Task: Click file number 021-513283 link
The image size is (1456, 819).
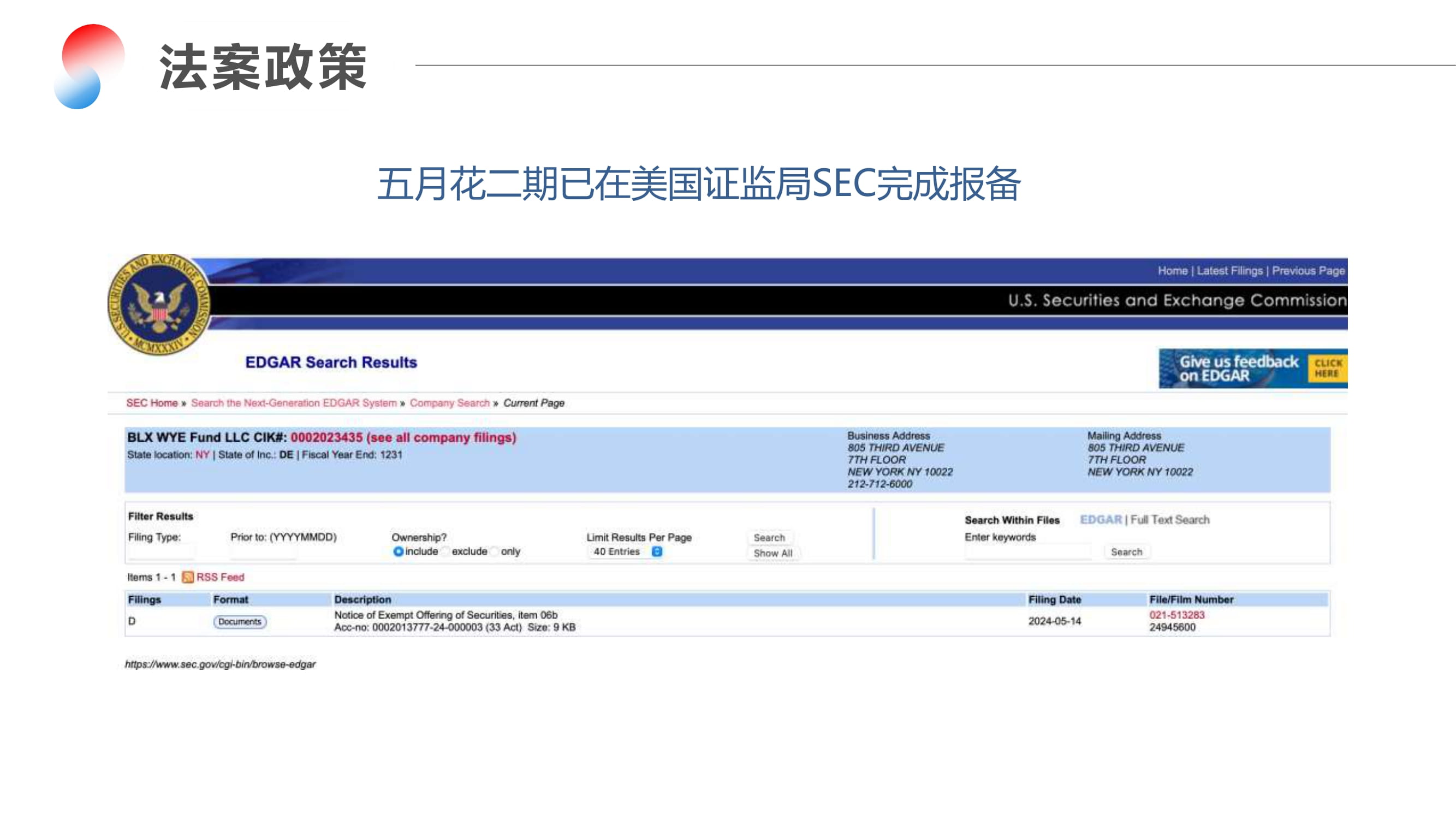Action: (x=1177, y=615)
